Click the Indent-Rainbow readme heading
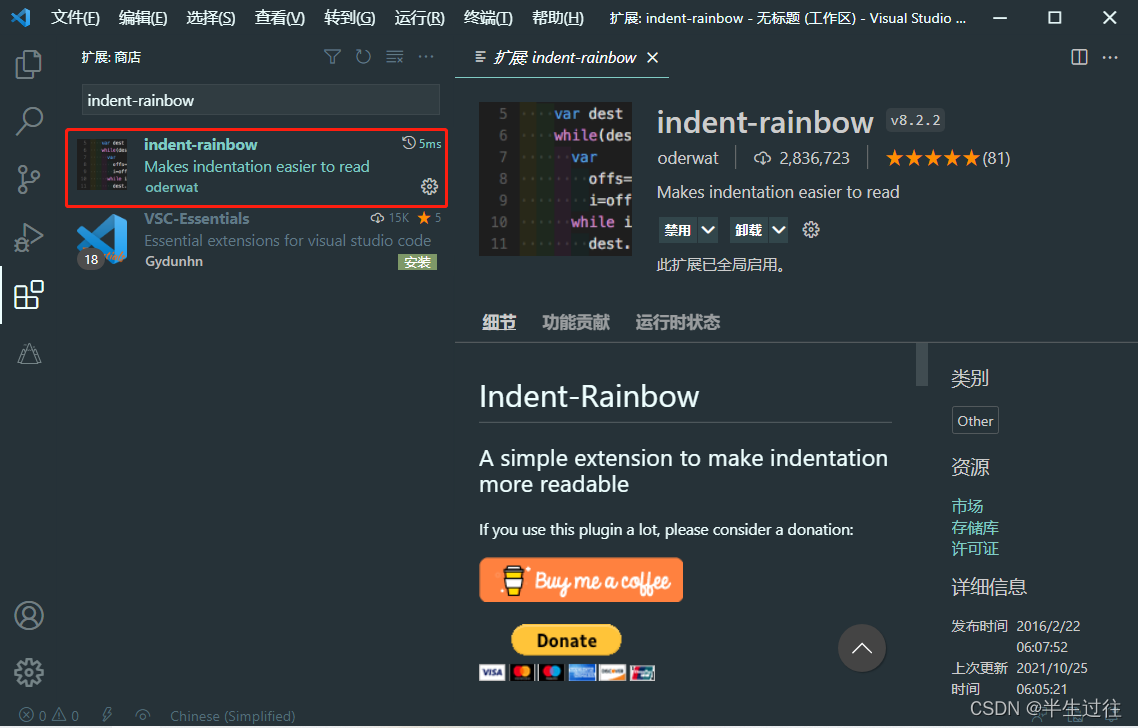The height and width of the screenshot is (728, 1138). (589, 396)
